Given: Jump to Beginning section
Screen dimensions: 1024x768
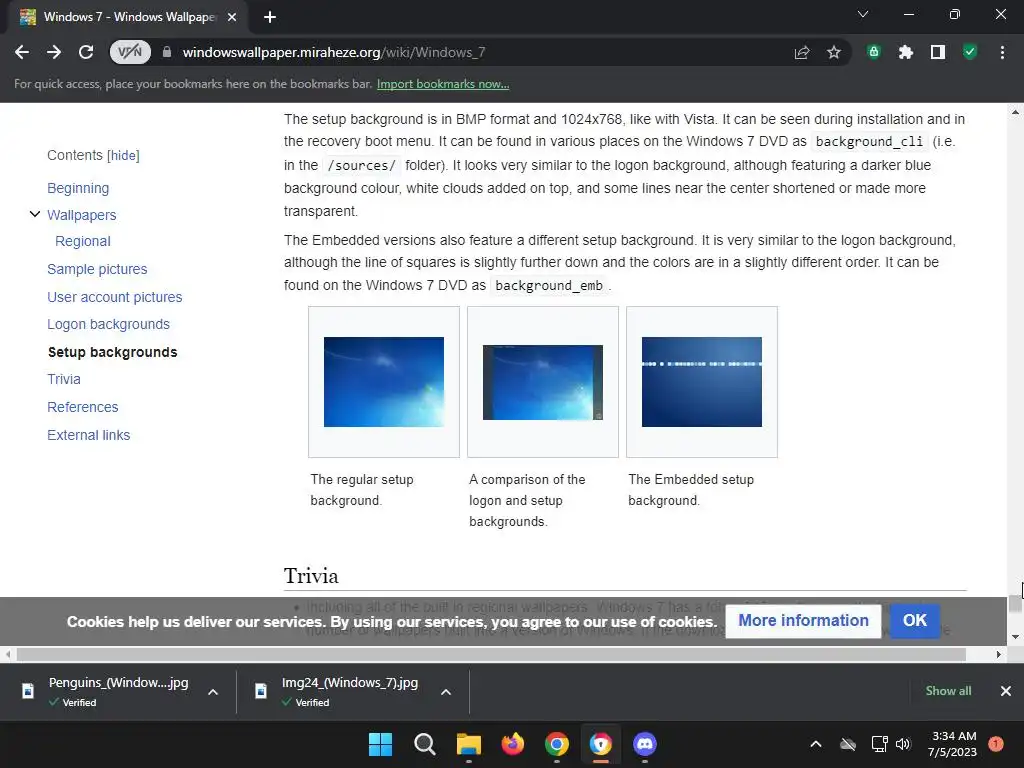Looking at the screenshot, I should [78, 188].
